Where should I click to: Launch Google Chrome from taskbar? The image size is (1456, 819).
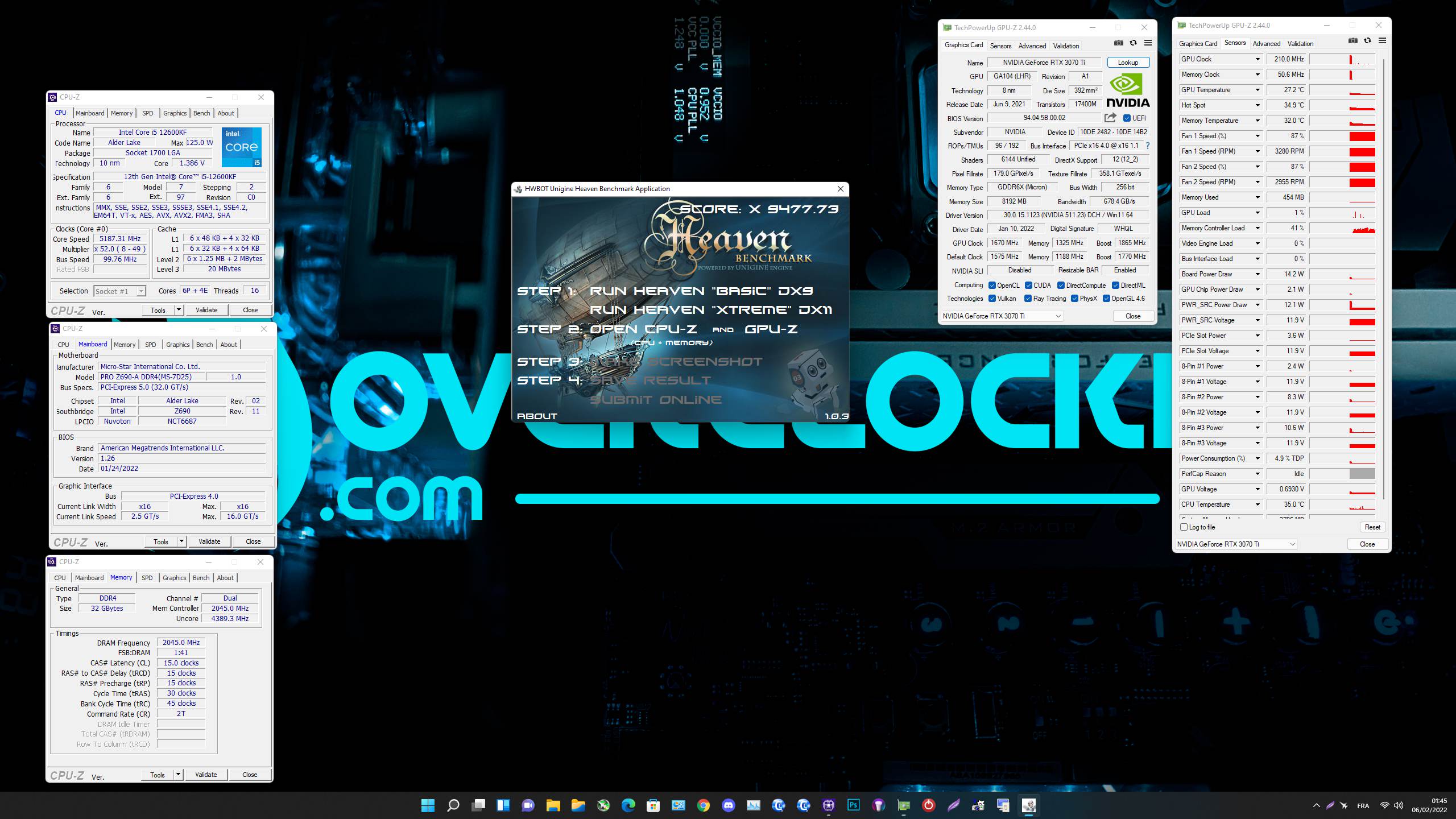[703, 805]
